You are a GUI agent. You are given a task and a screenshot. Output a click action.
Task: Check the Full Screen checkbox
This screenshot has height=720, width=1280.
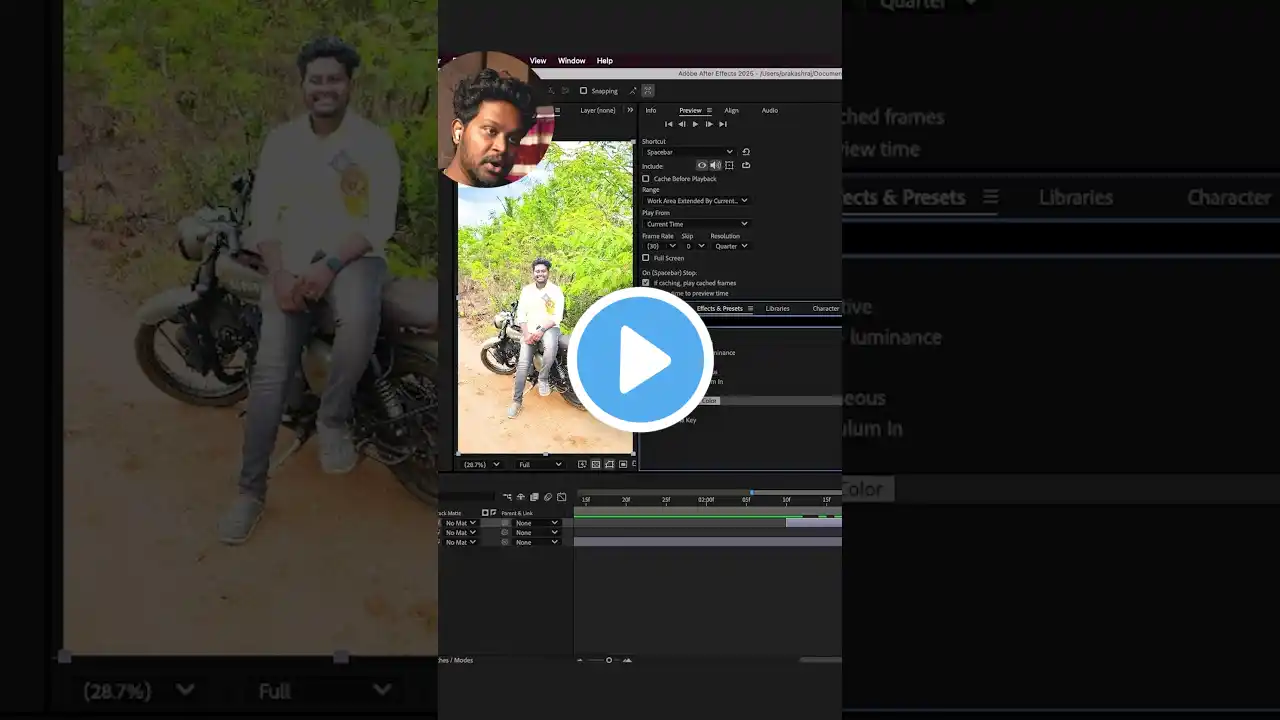tap(646, 258)
